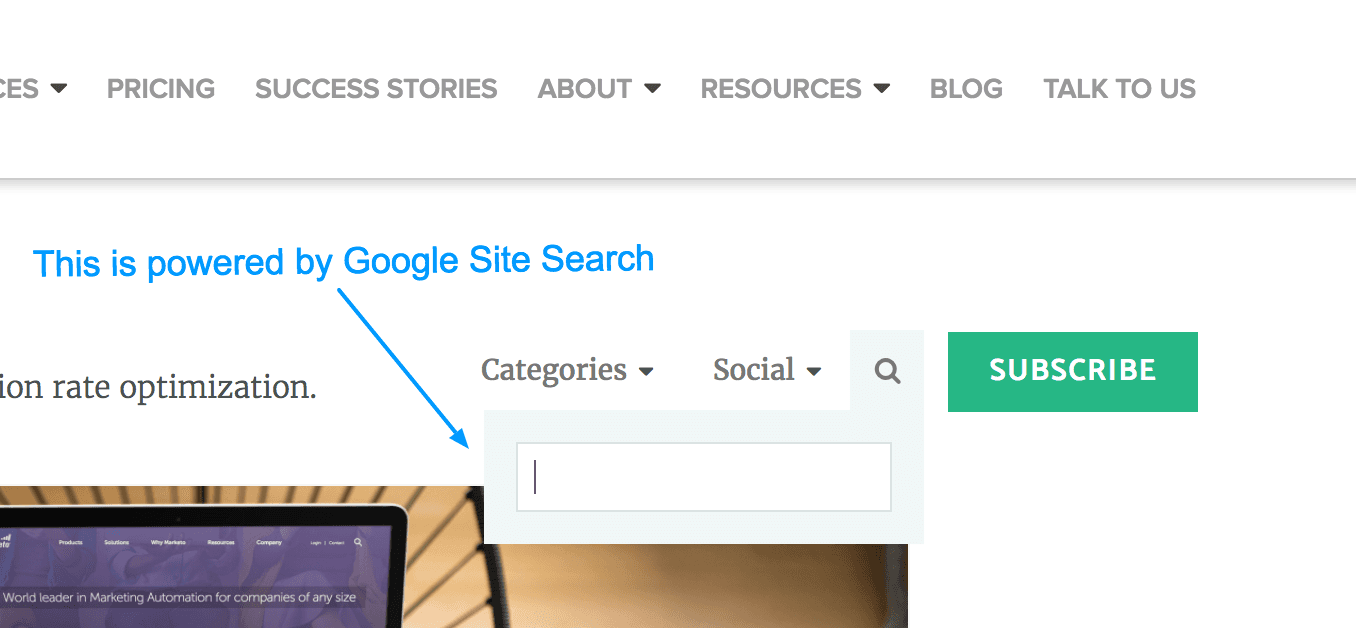Click the Marketo logo in the laptop image
Viewport: 1356px width, 628px height.
pos(5,542)
